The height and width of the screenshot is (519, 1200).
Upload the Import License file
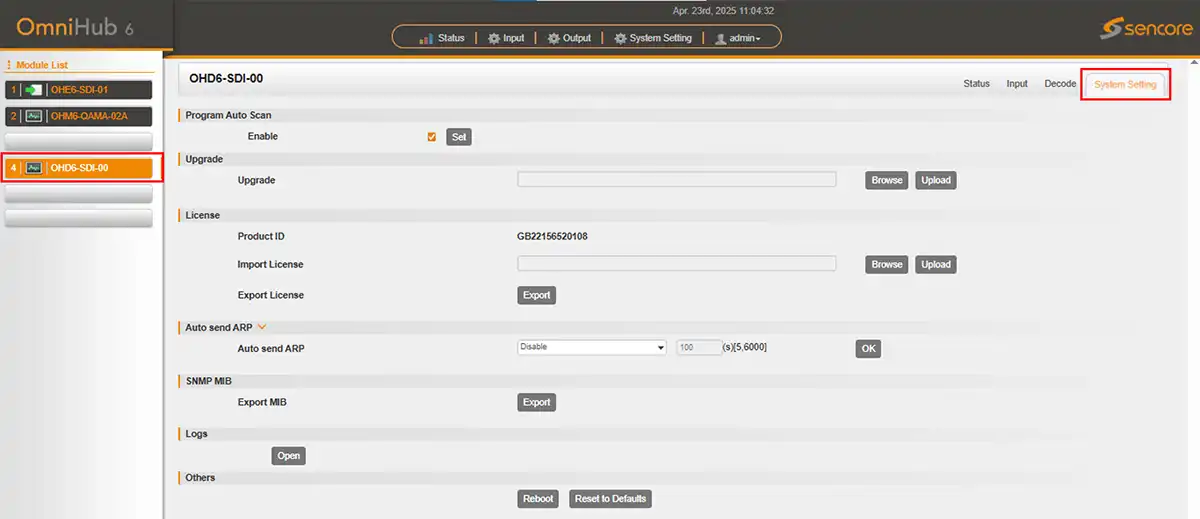coord(936,265)
